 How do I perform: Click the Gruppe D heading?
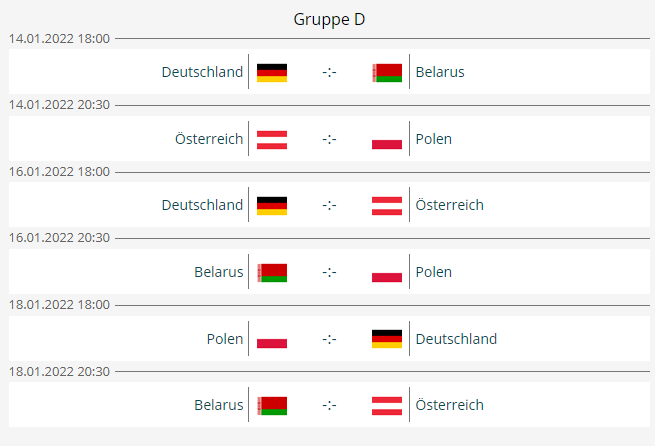click(x=329, y=20)
